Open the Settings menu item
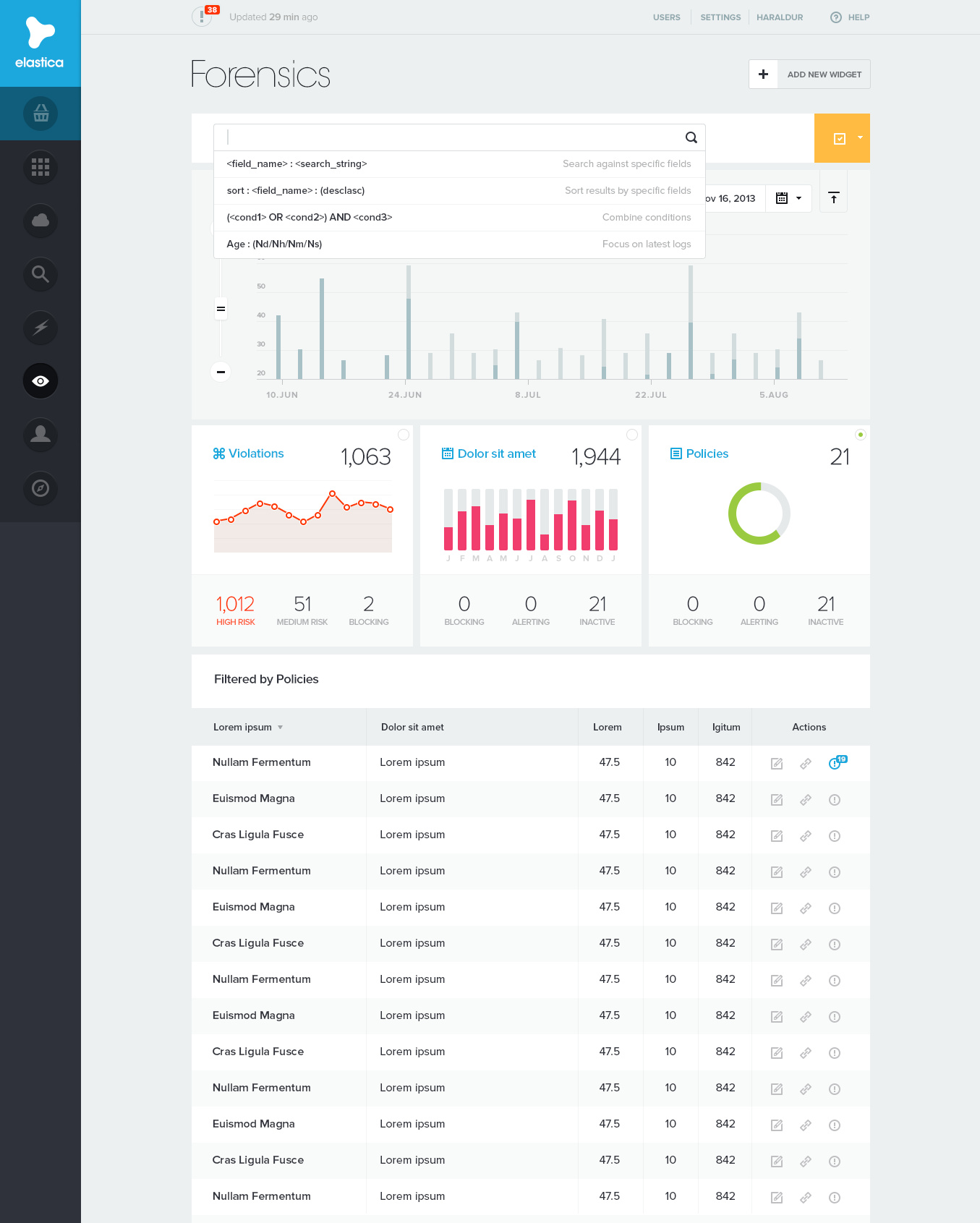Image resolution: width=980 pixels, height=1223 pixels. (720, 17)
